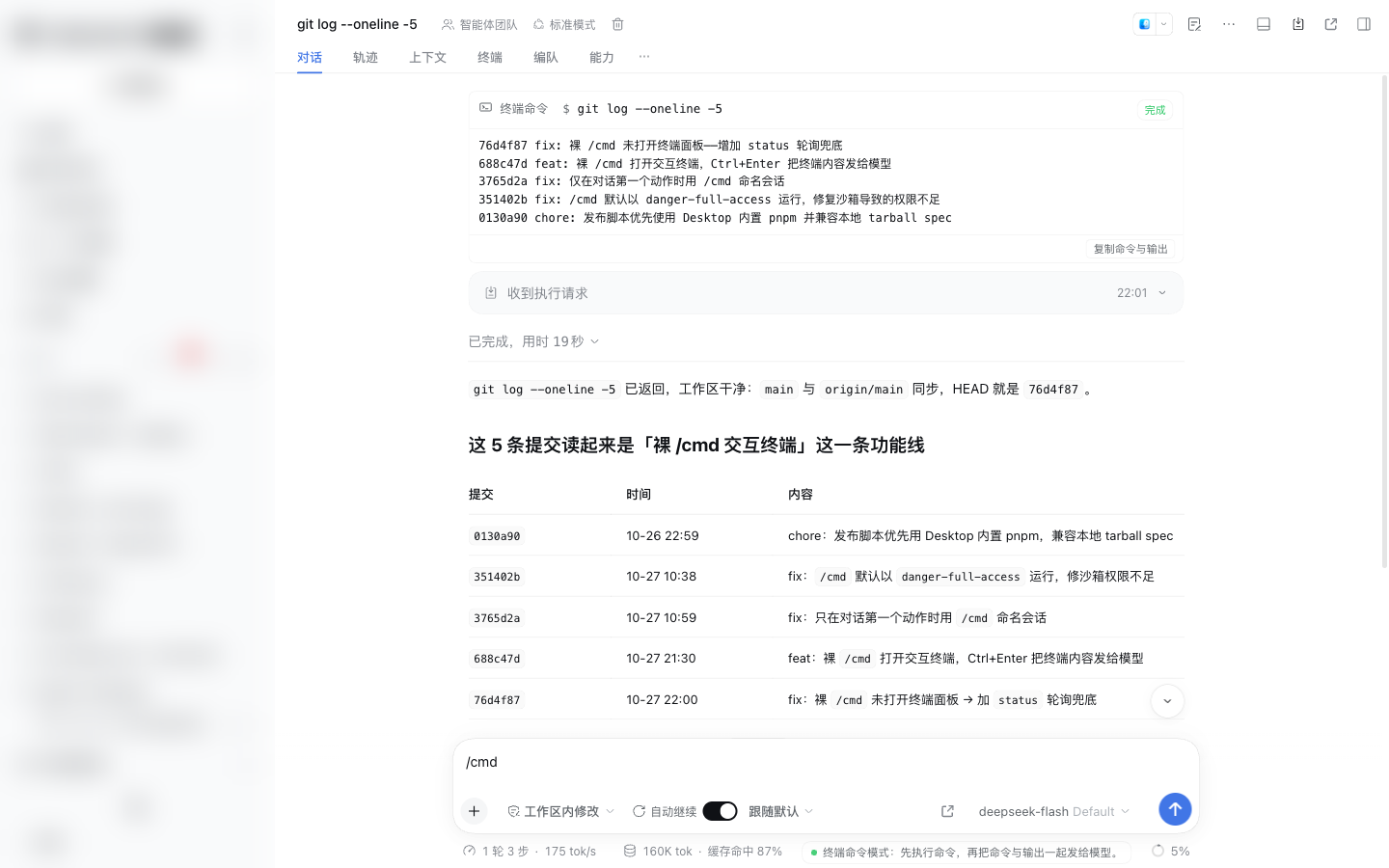Click the 1 轮 3 步 speed status

point(530,852)
